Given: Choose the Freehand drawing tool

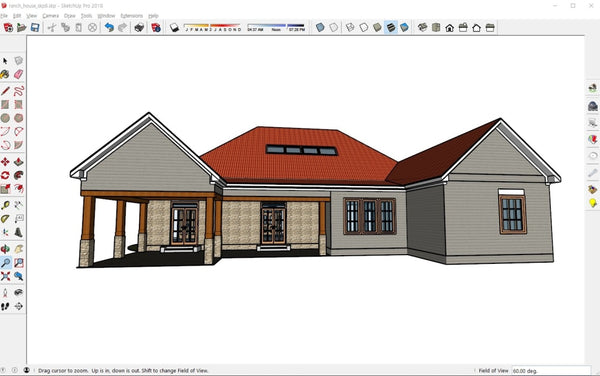Looking at the screenshot, I should coord(18,91).
